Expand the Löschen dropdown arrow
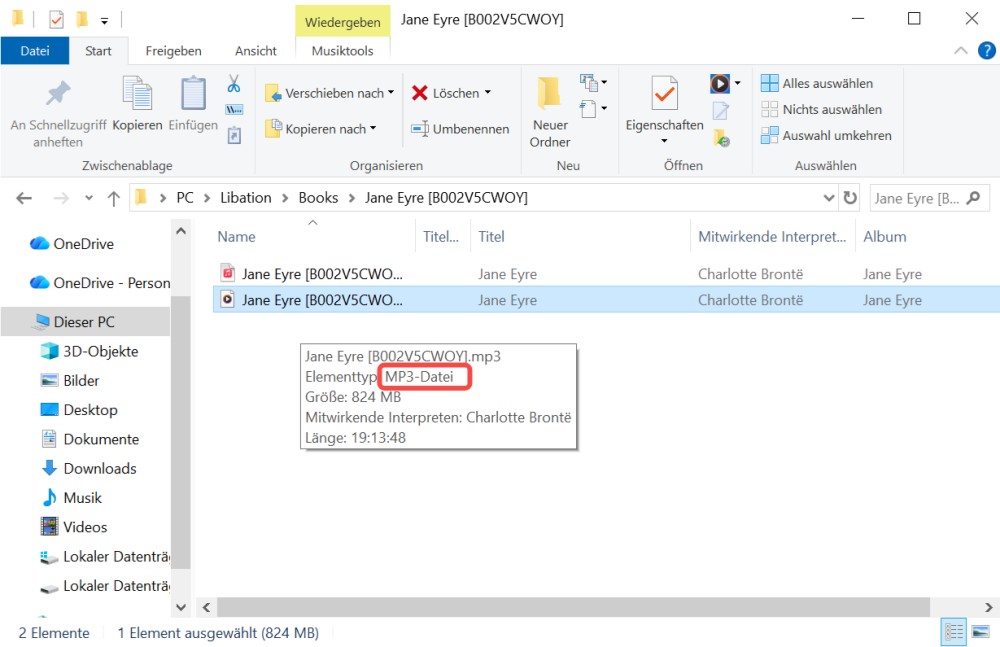This screenshot has height=647, width=1000. pyautogui.click(x=488, y=93)
